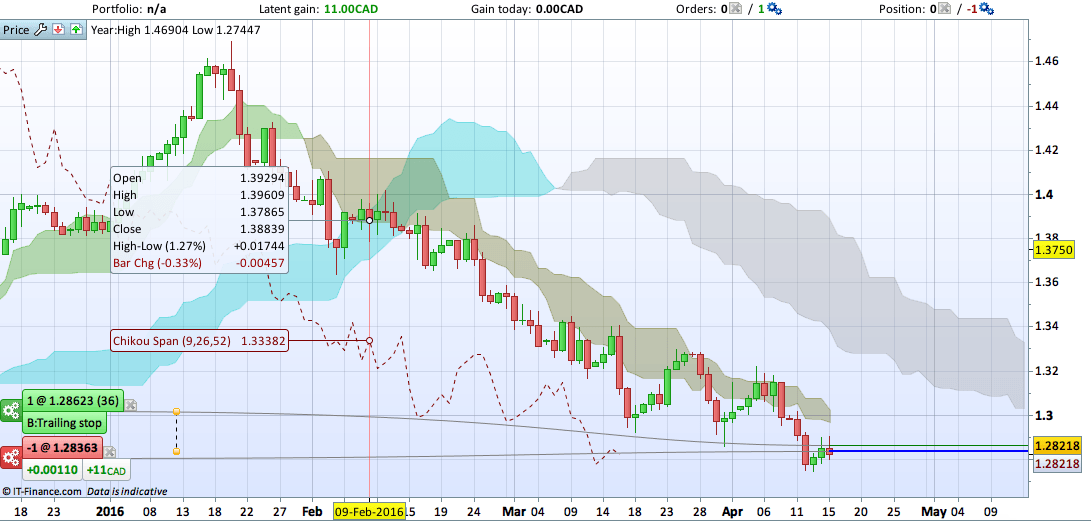The width and height of the screenshot is (1091, 521).
Task: Click the cancel X next to Orders 0
Action: coord(734,10)
